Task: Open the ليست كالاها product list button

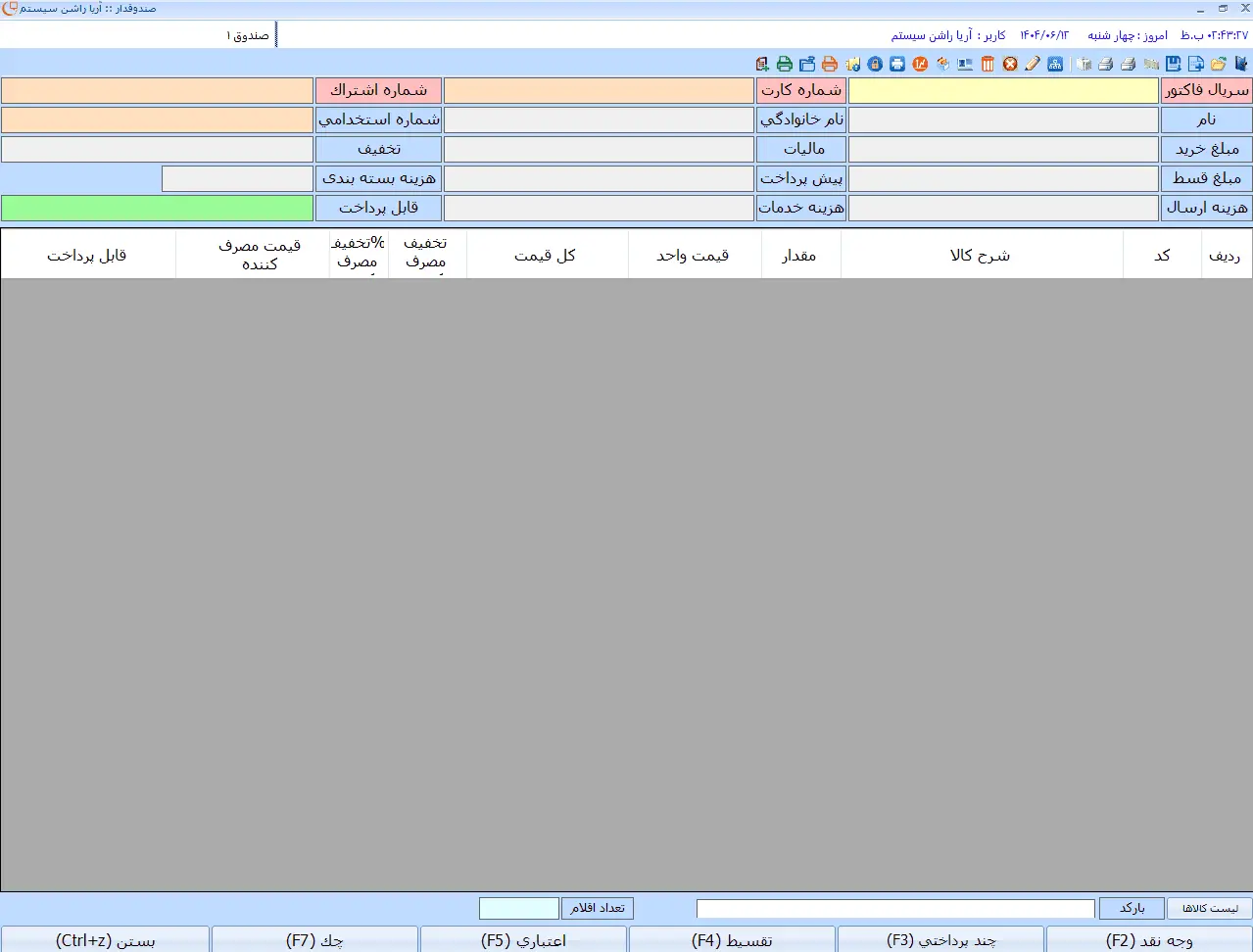Action: (1209, 908)
